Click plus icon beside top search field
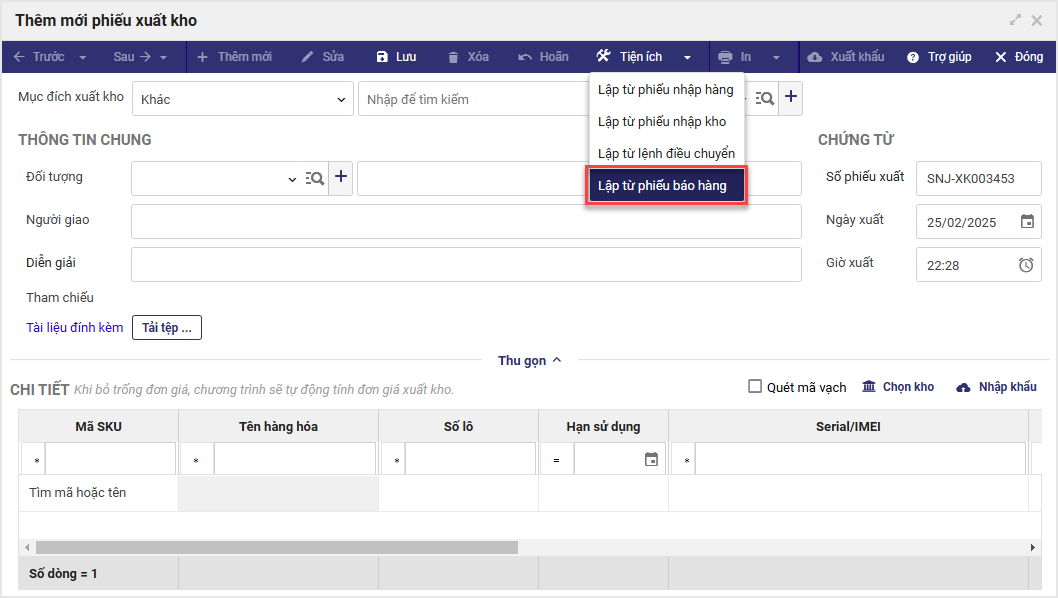The width and height of the screenshot is (1058, 598). 791,97
